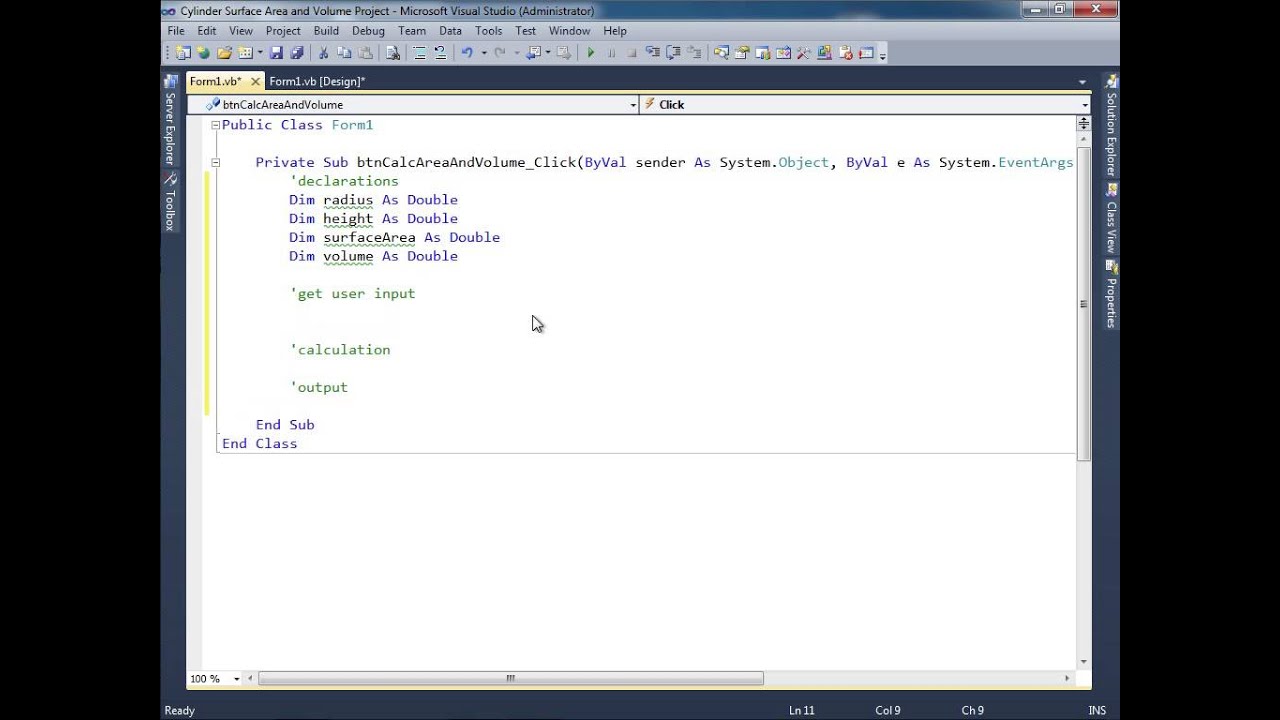The width and height of the screenshot is (1280, 720).
Task: Collapse the Public Class Form1 region
Action: pos(215,125)
